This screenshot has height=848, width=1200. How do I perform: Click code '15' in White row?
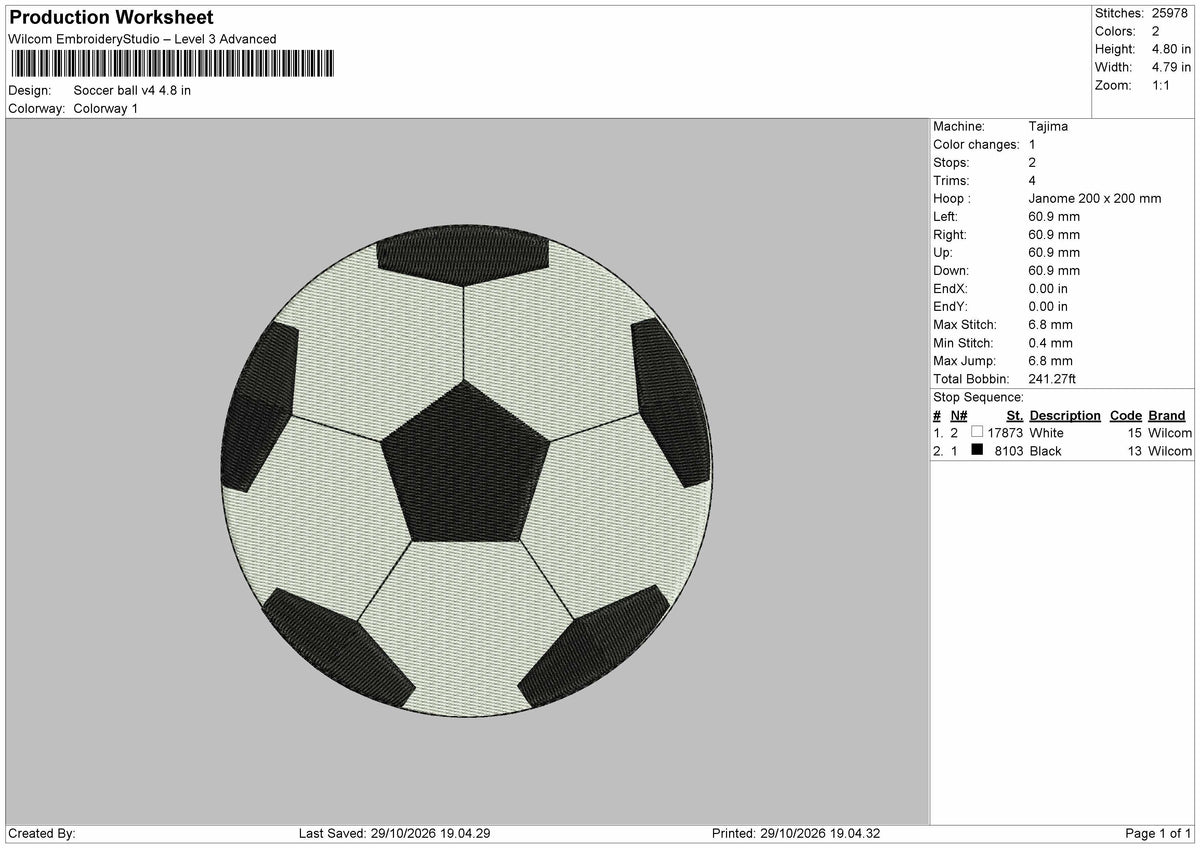tap(1135, 433)
